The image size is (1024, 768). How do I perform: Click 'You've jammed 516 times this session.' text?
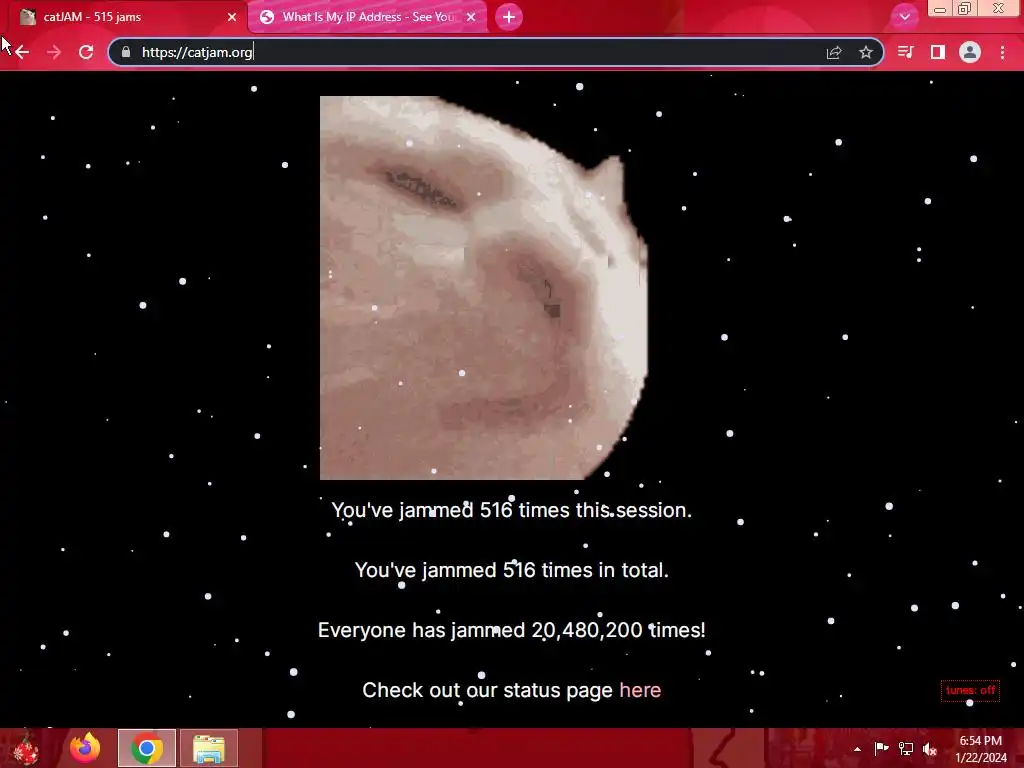click(x=511, y=510)
